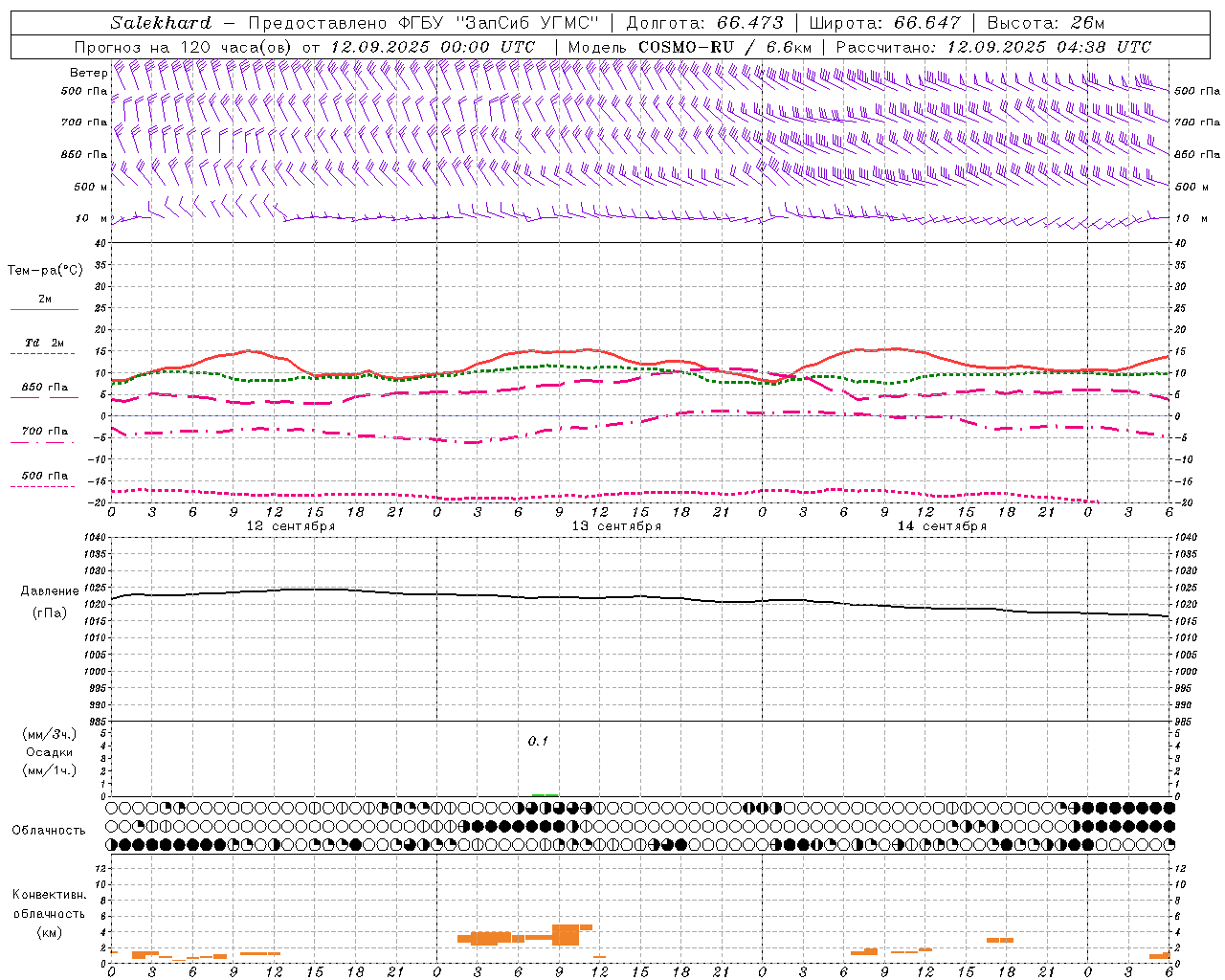Viewport: 1225px width, 980px height.
Task: Click the 'Конвективн.' convective cloud label
Action: pyautogui.click(x=50, y=895)
